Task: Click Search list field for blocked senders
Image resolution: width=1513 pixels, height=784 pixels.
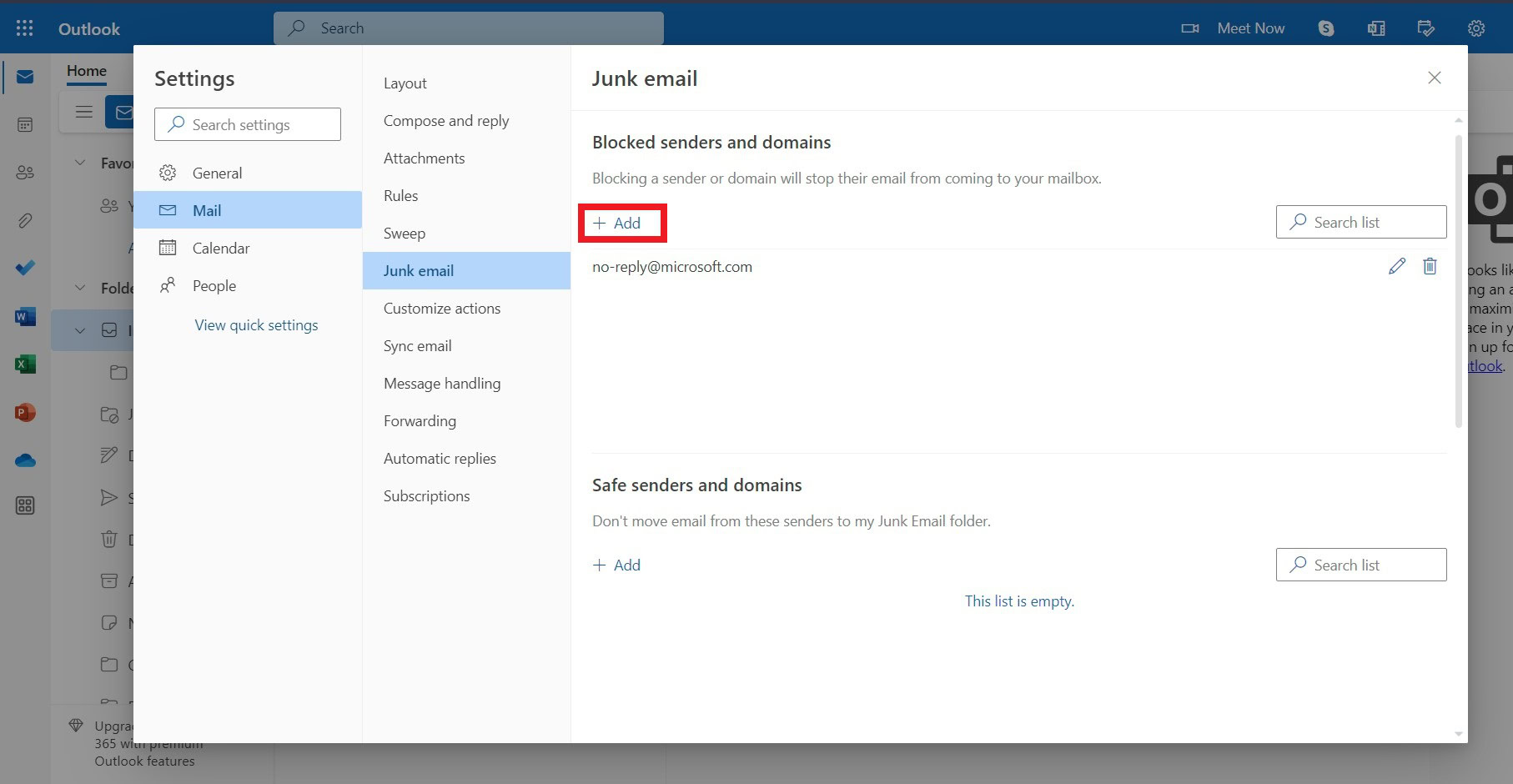Action: pos(1361,222)
